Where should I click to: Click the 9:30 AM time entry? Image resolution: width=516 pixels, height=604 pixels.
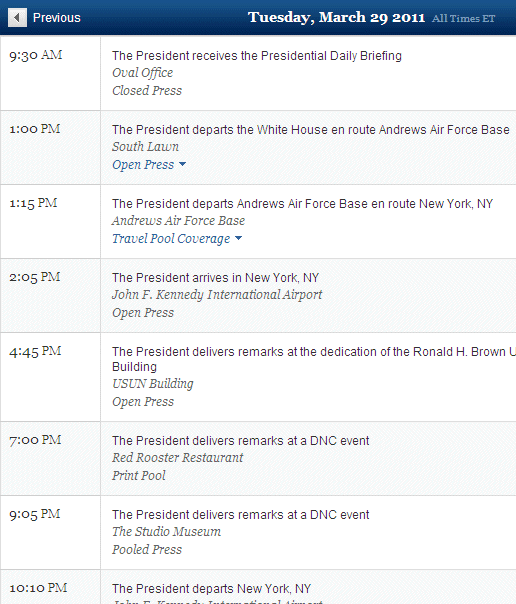pos(35,55)
